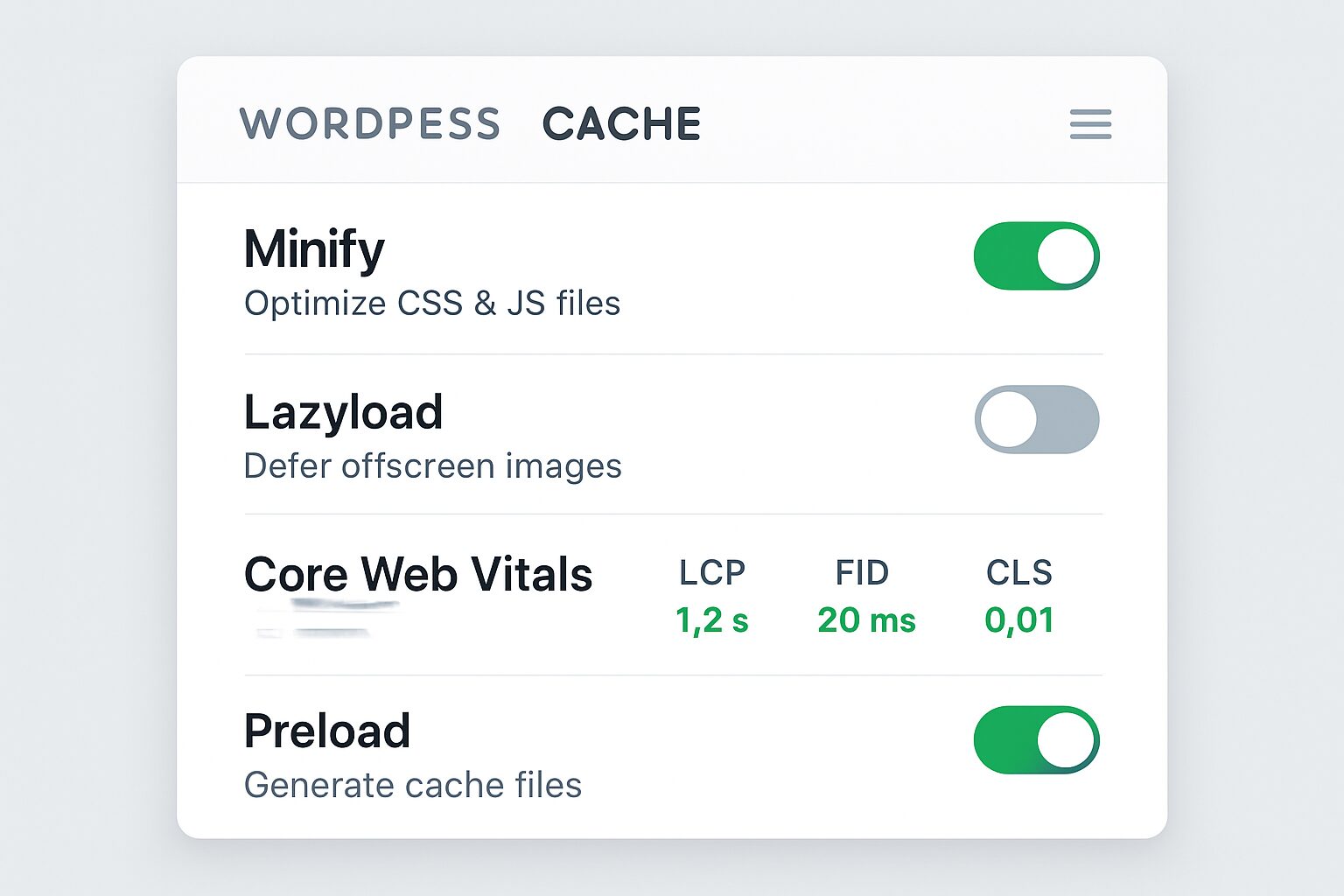
Task: Click the FID column header
Action: 863,573
